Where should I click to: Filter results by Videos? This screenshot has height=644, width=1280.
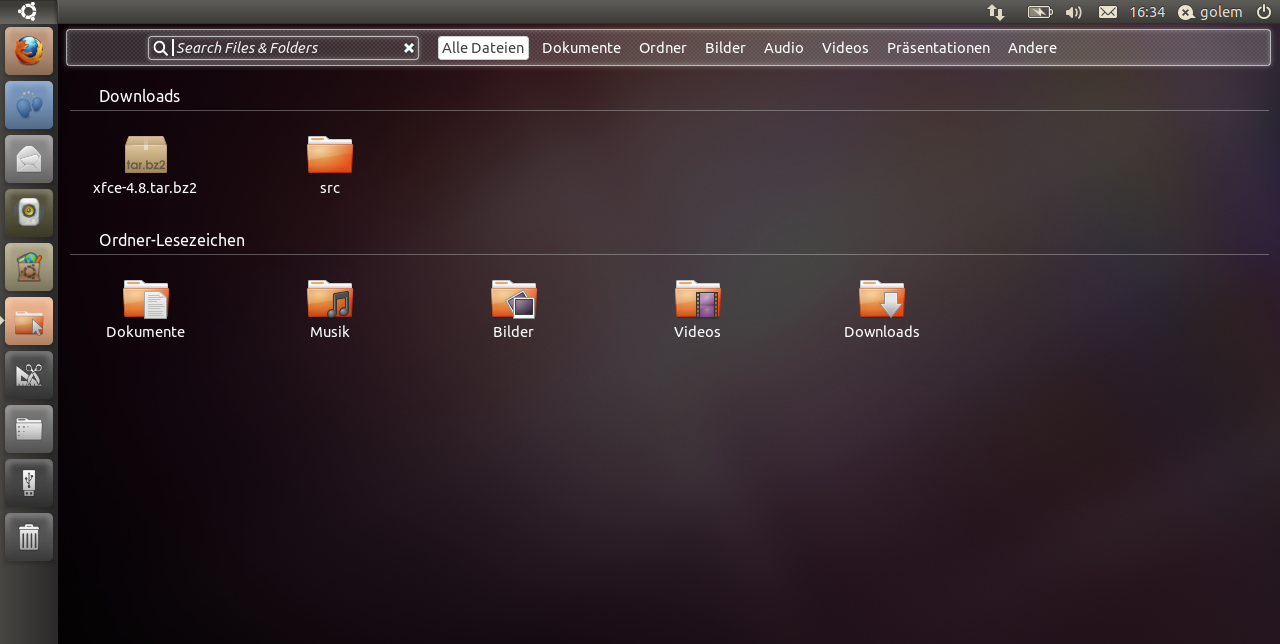pos(845,48)
